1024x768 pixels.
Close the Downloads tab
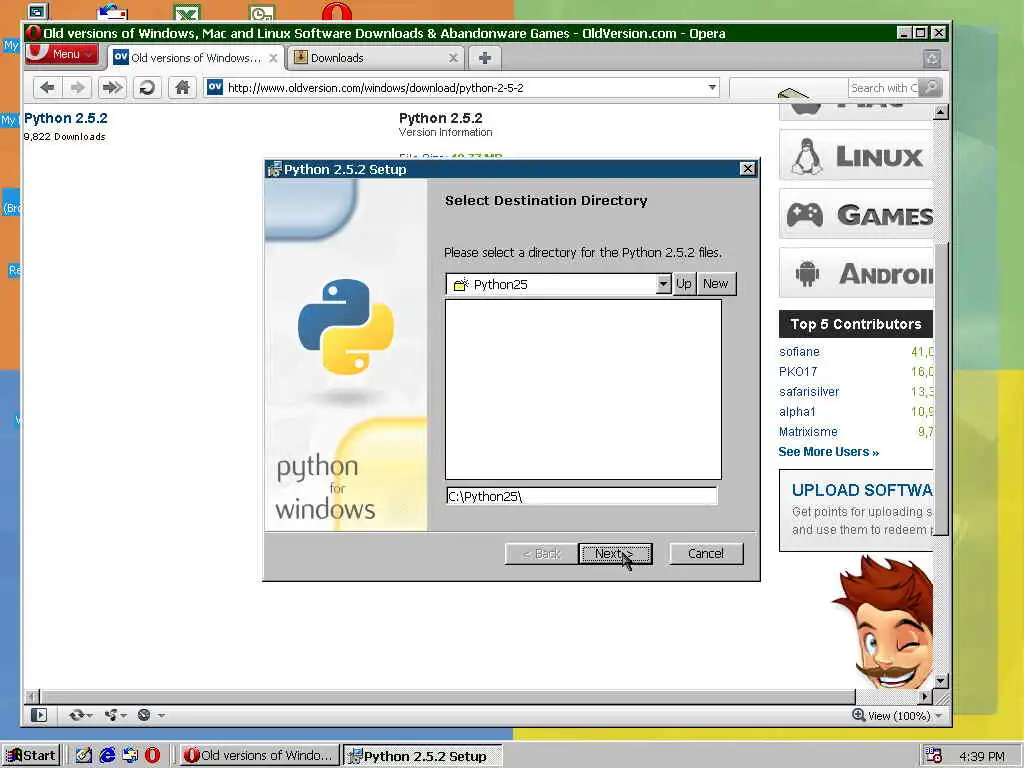[453, 58]
